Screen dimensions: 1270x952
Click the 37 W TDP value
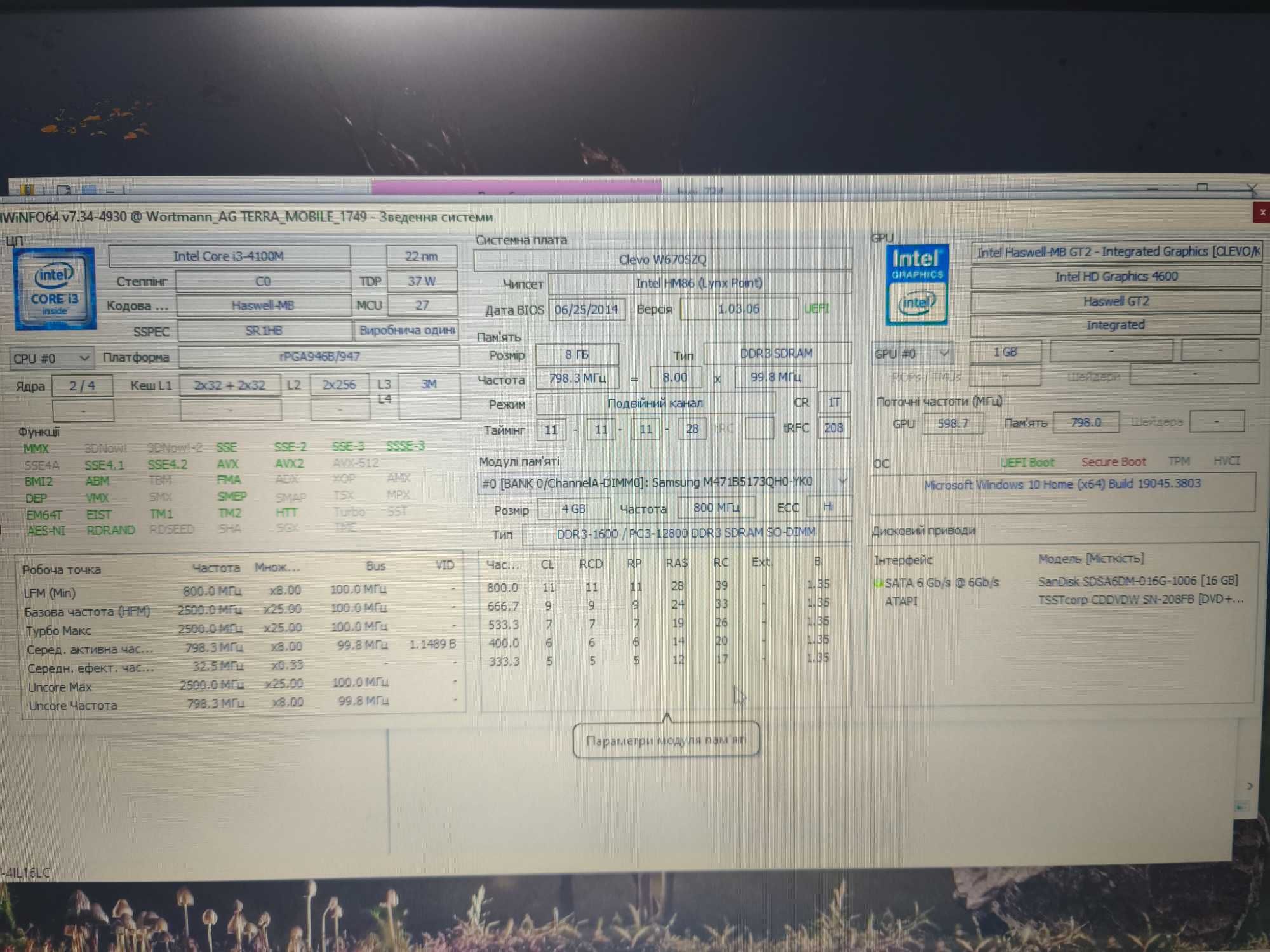422,281
